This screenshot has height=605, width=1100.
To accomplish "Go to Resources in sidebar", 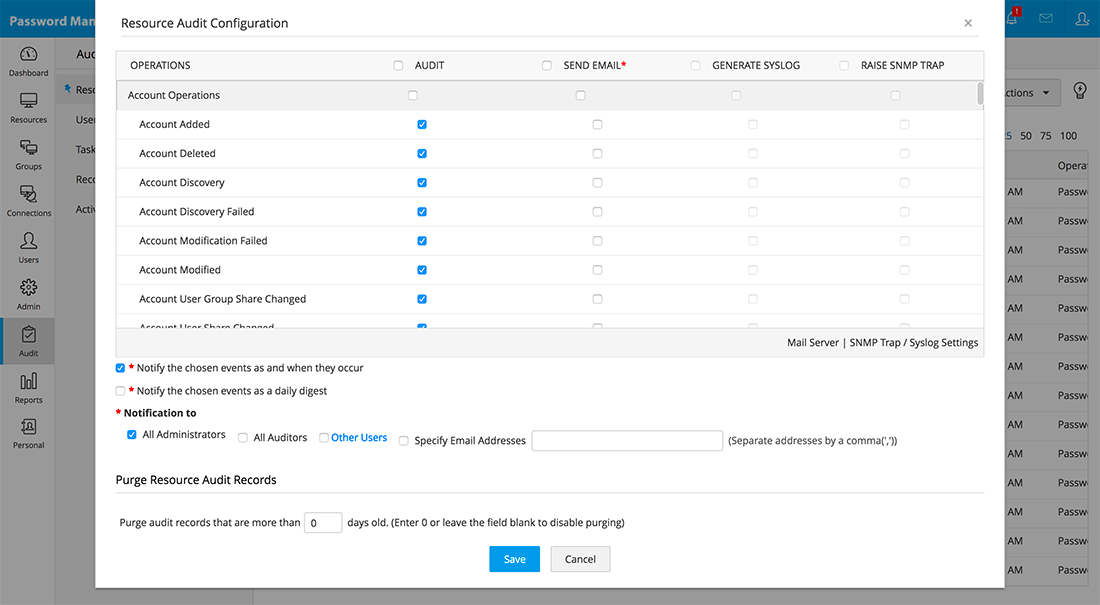I will tap(28, 107).
